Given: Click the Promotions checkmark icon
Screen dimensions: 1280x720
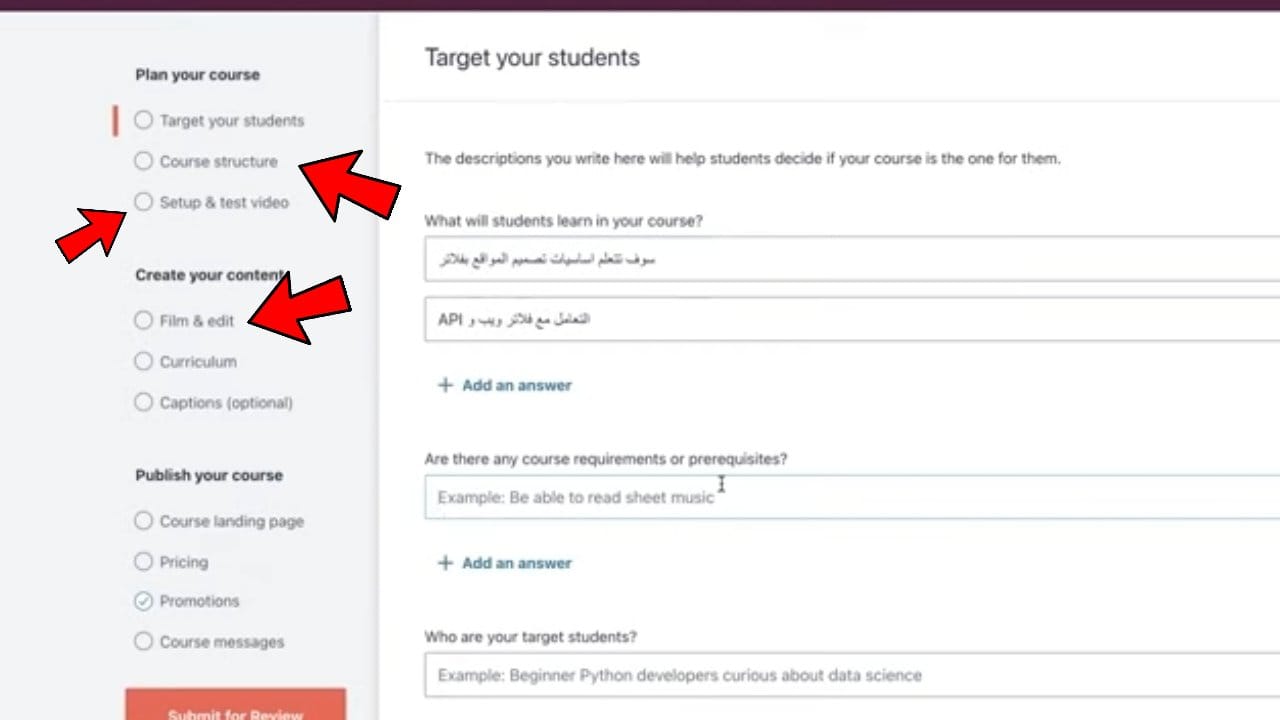Looking at the screenshot, I should (144, 601).
